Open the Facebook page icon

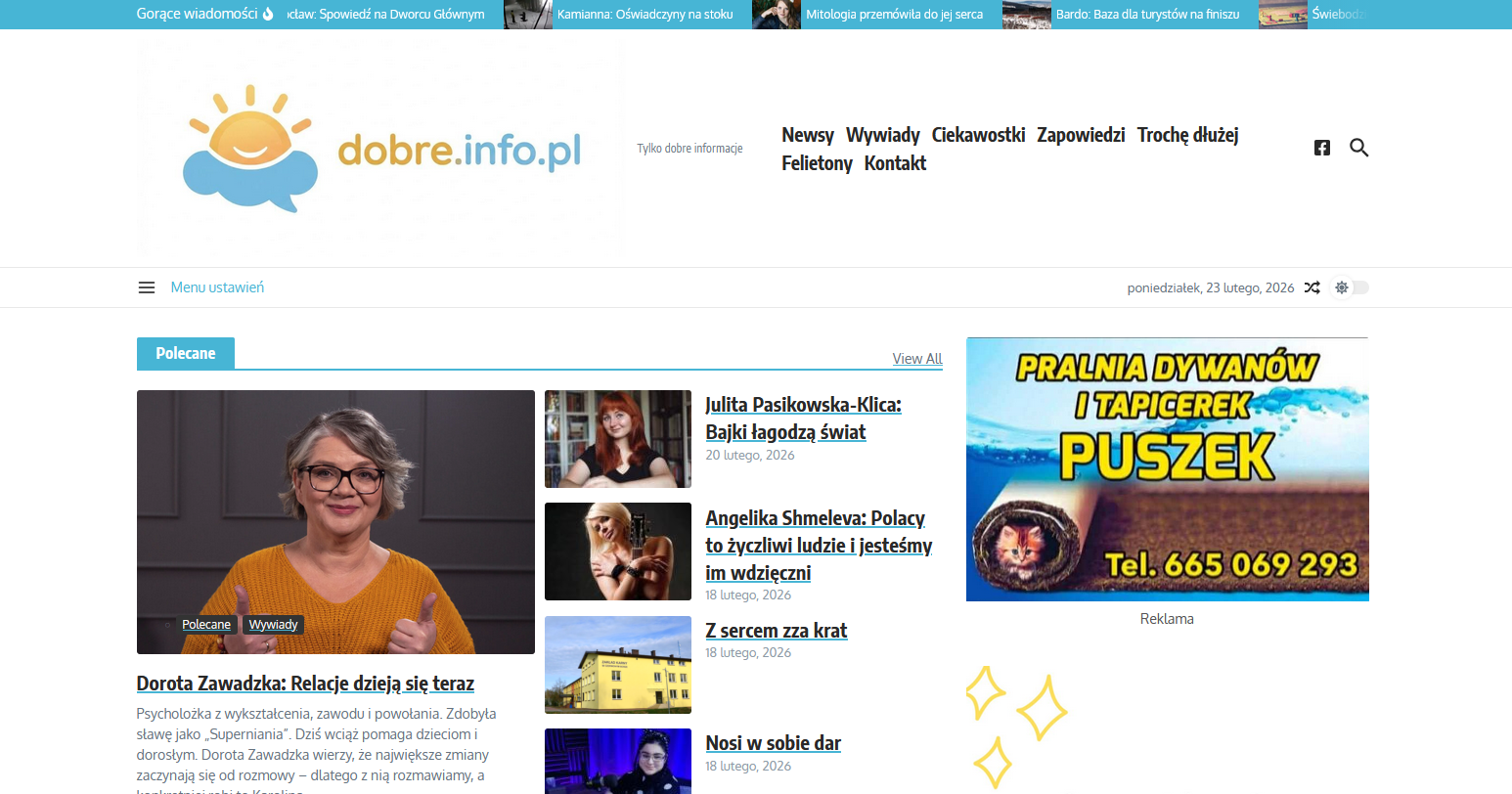click(1322, 148)
